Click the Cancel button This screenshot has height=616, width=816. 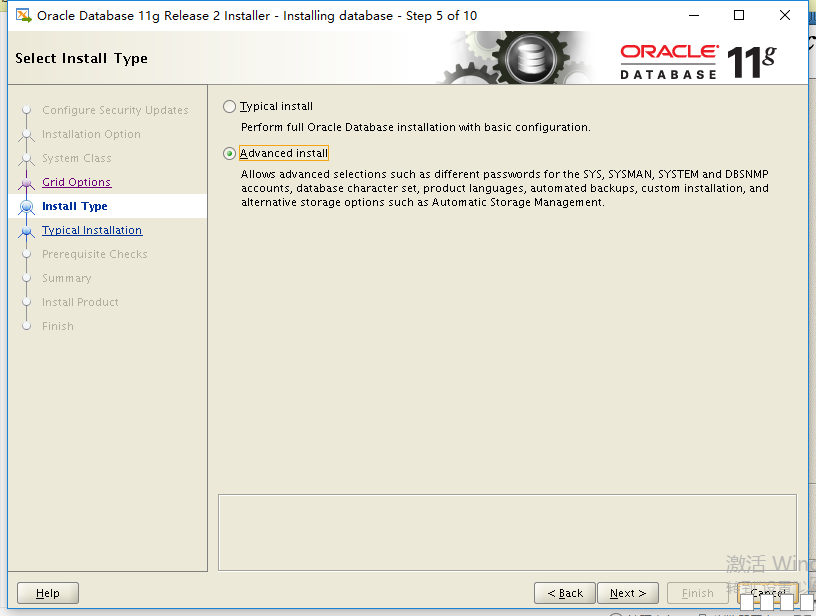pyautogui.click(x=768, y=593)
